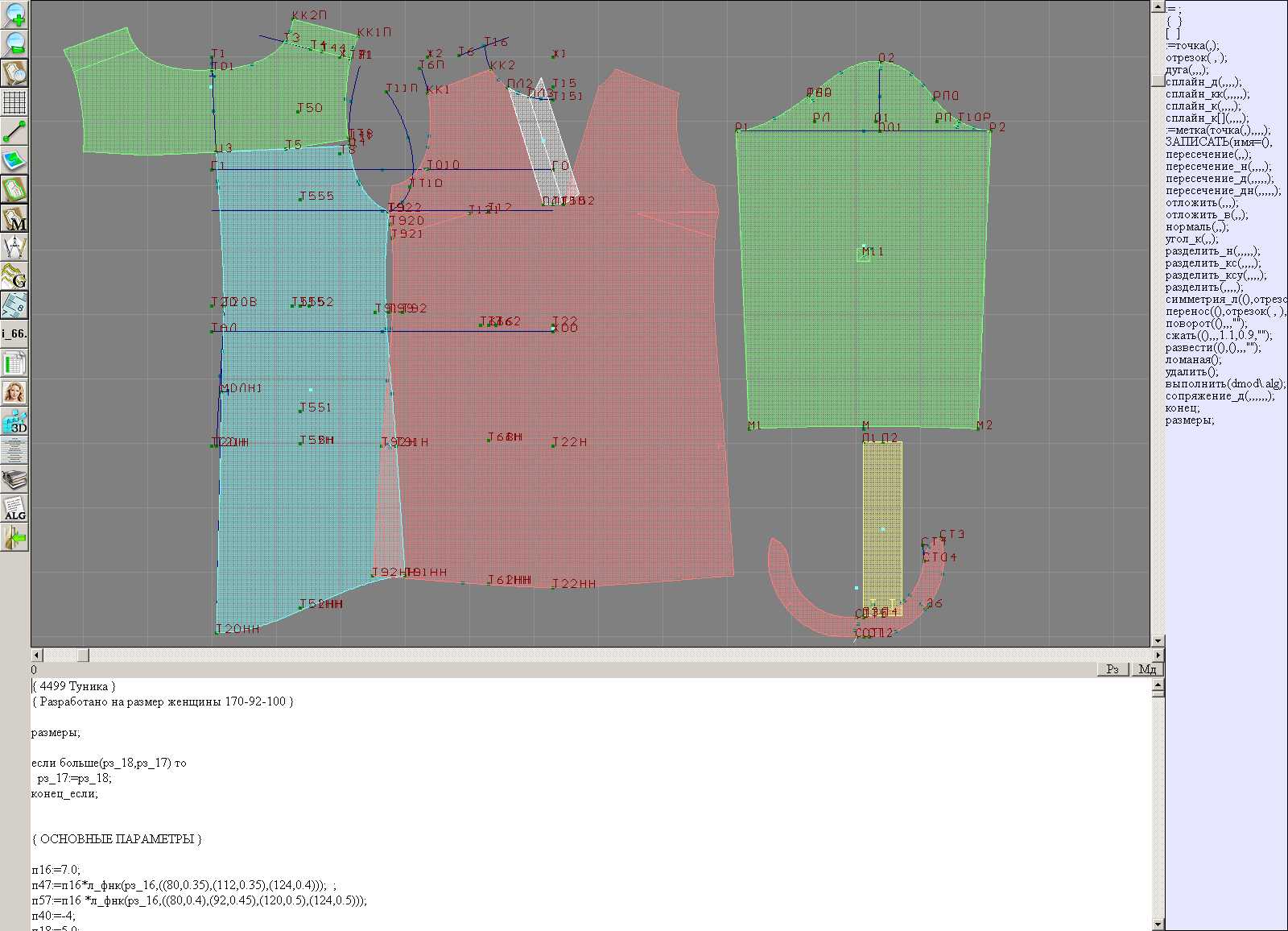
Task: Click the door exit arrow icon
Action: point(14,537)
